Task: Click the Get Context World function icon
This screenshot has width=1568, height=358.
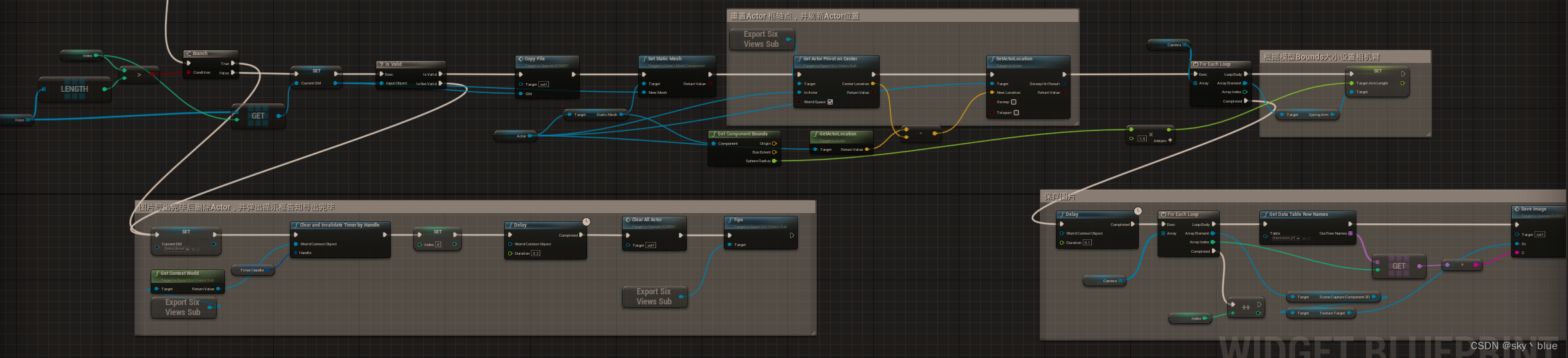Action: tap(157, 274)
